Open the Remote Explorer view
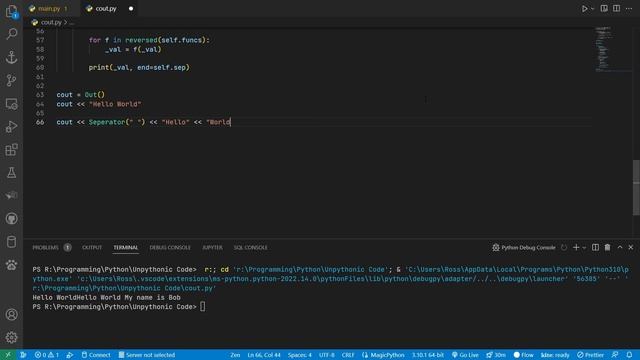This screenshot has width=640, height=360. coord(11,104)
